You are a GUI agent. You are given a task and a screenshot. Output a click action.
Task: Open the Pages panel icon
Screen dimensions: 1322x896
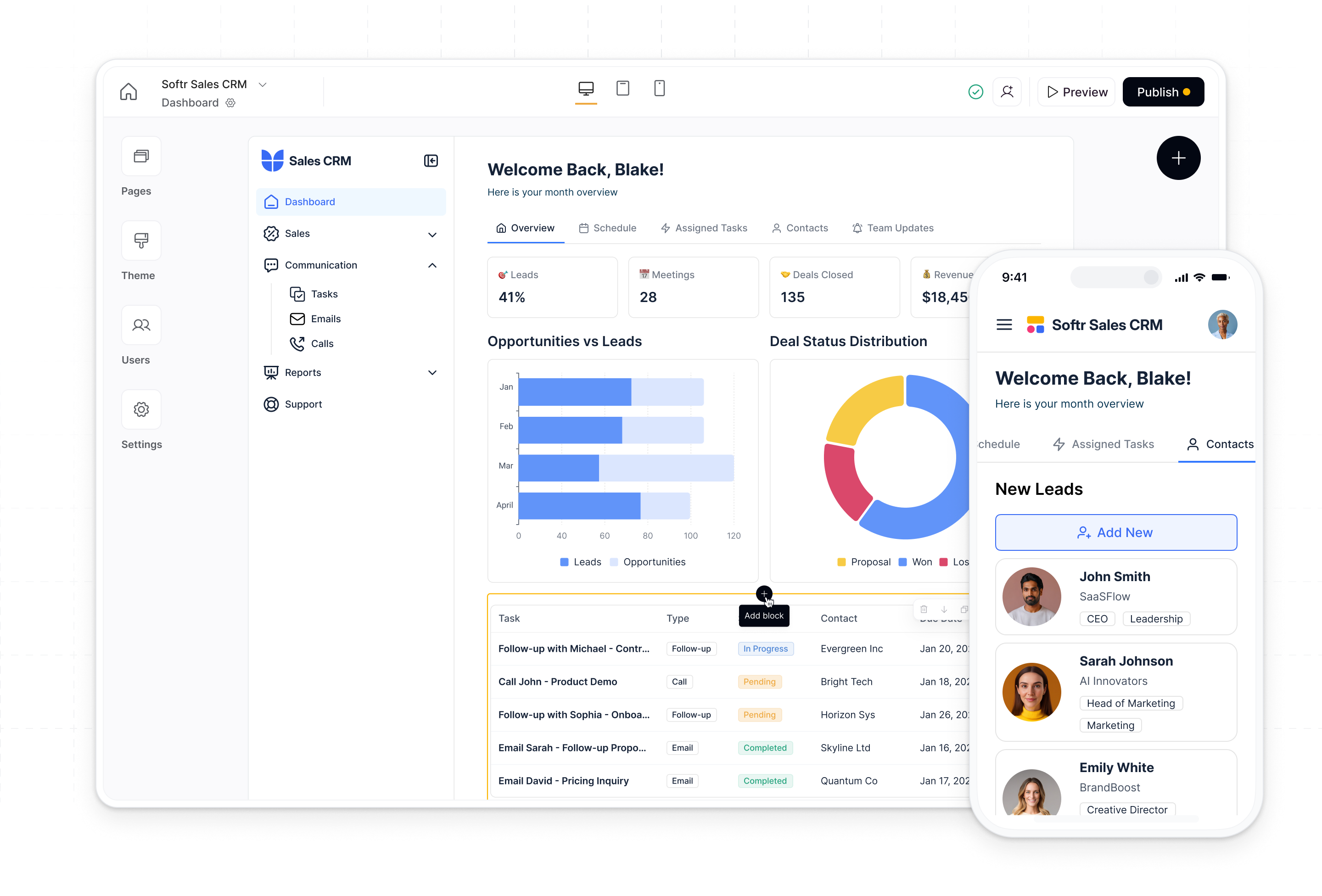click(x=141, y=157)
